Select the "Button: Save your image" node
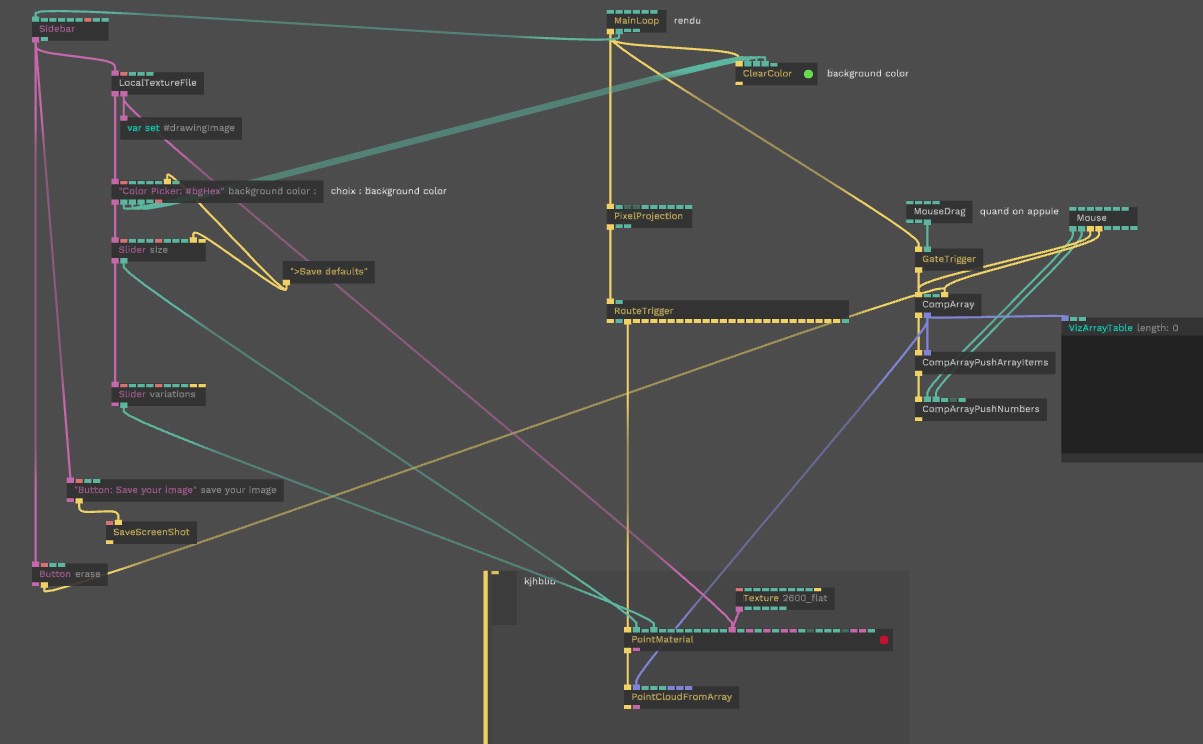The height and width of the screenshot is (744, 1203). (x=175, y=490)
